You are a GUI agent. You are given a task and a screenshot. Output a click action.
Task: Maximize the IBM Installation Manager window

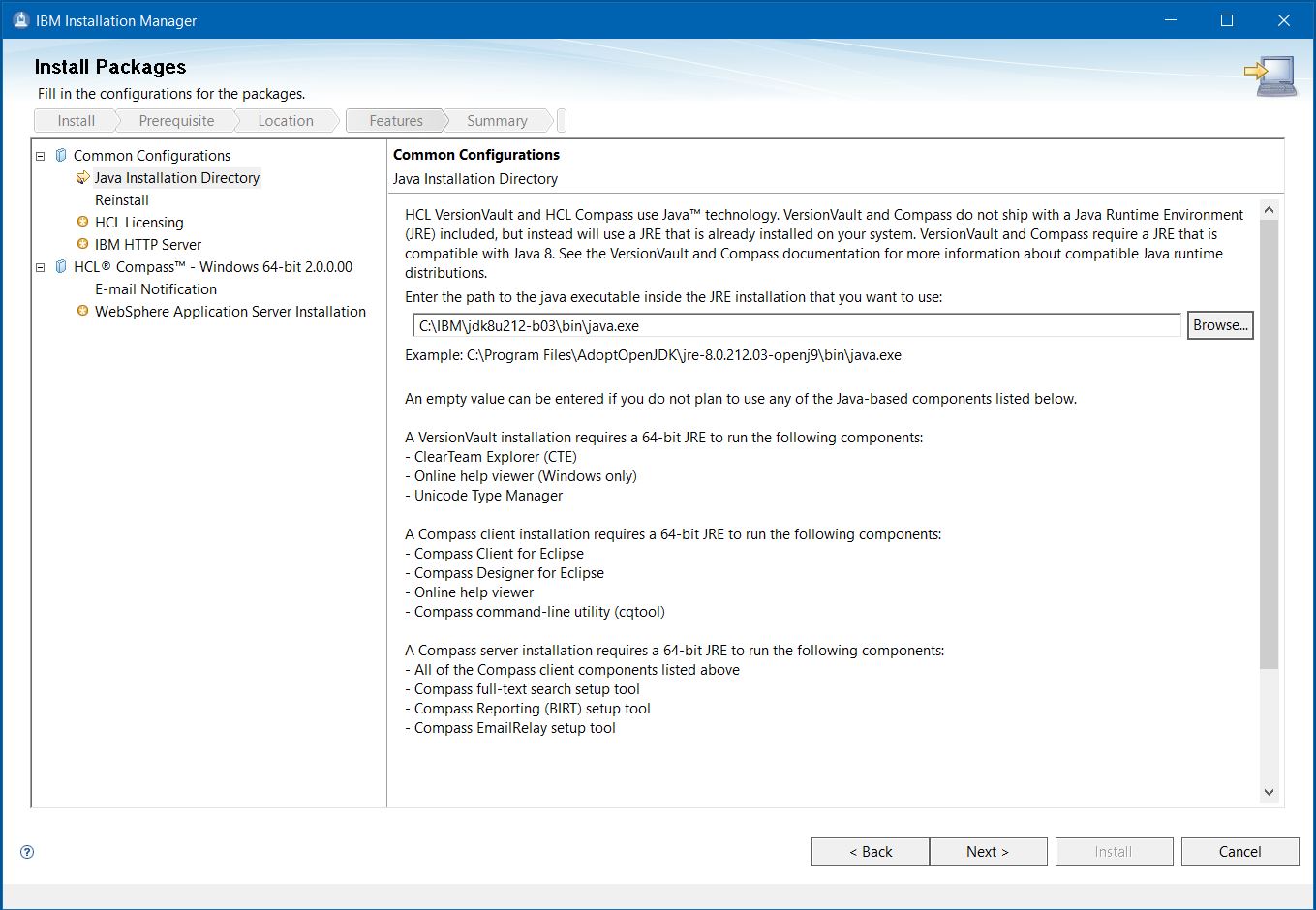(1227, 20)
